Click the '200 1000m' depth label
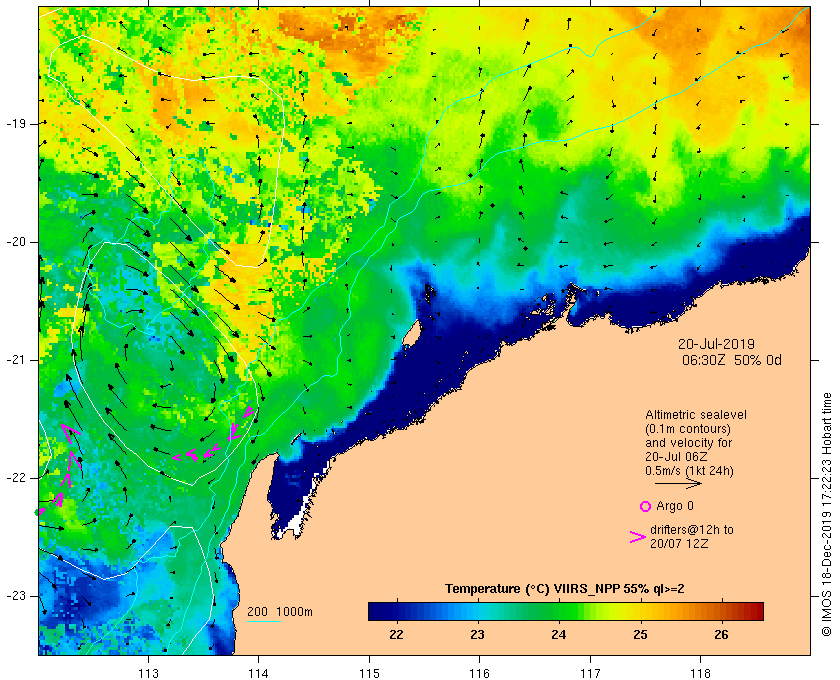The width and height of the screenshot is (840, 680). click(x=280, y=612)
